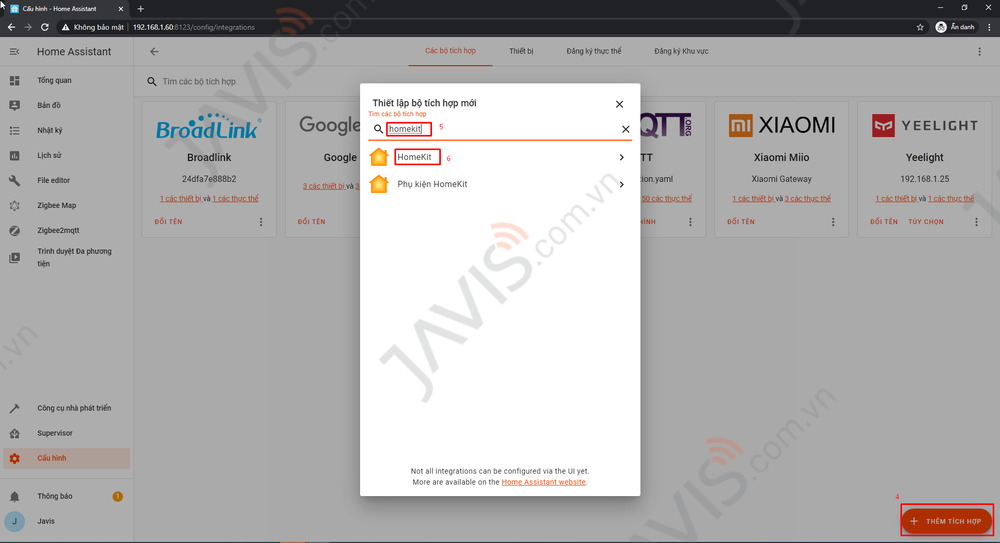The image size is (1000, 543).
Task: Click THÊM TÍCH HỢP add button
Action: 947,521
